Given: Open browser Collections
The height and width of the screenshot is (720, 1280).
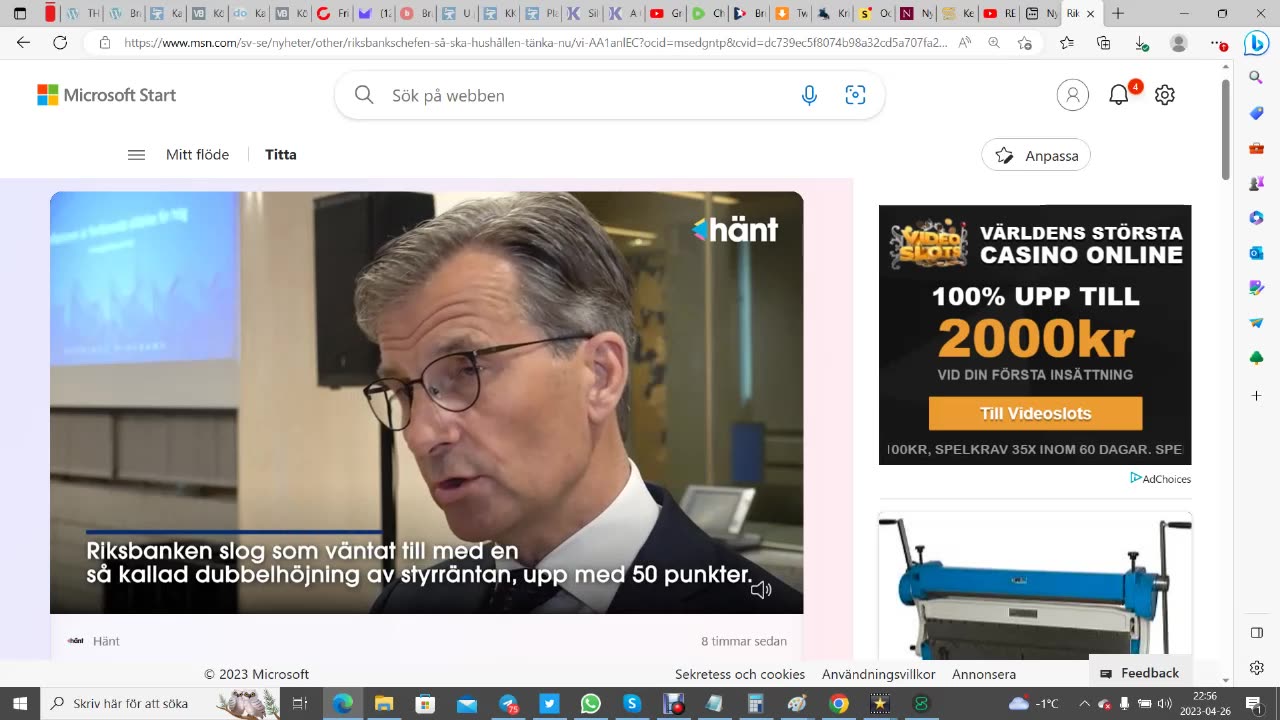Looking at the screenshot, I should click(1104, 43).
